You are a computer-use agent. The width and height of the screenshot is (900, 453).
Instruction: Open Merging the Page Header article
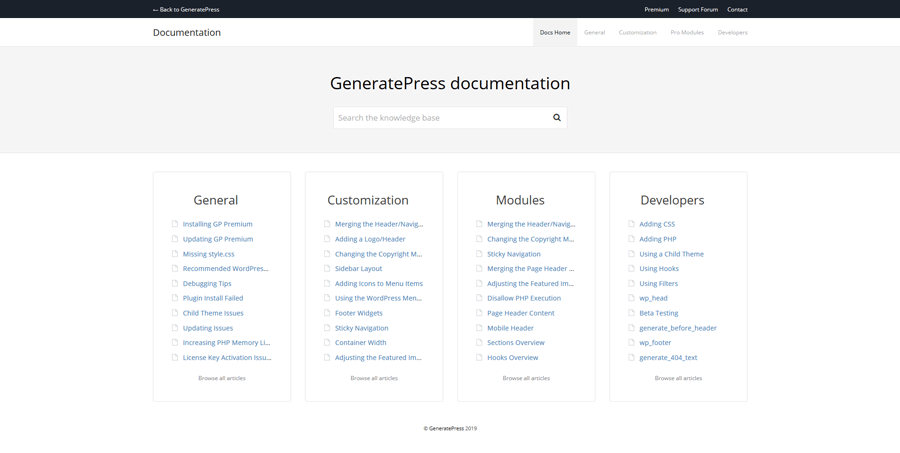(531, 268)
